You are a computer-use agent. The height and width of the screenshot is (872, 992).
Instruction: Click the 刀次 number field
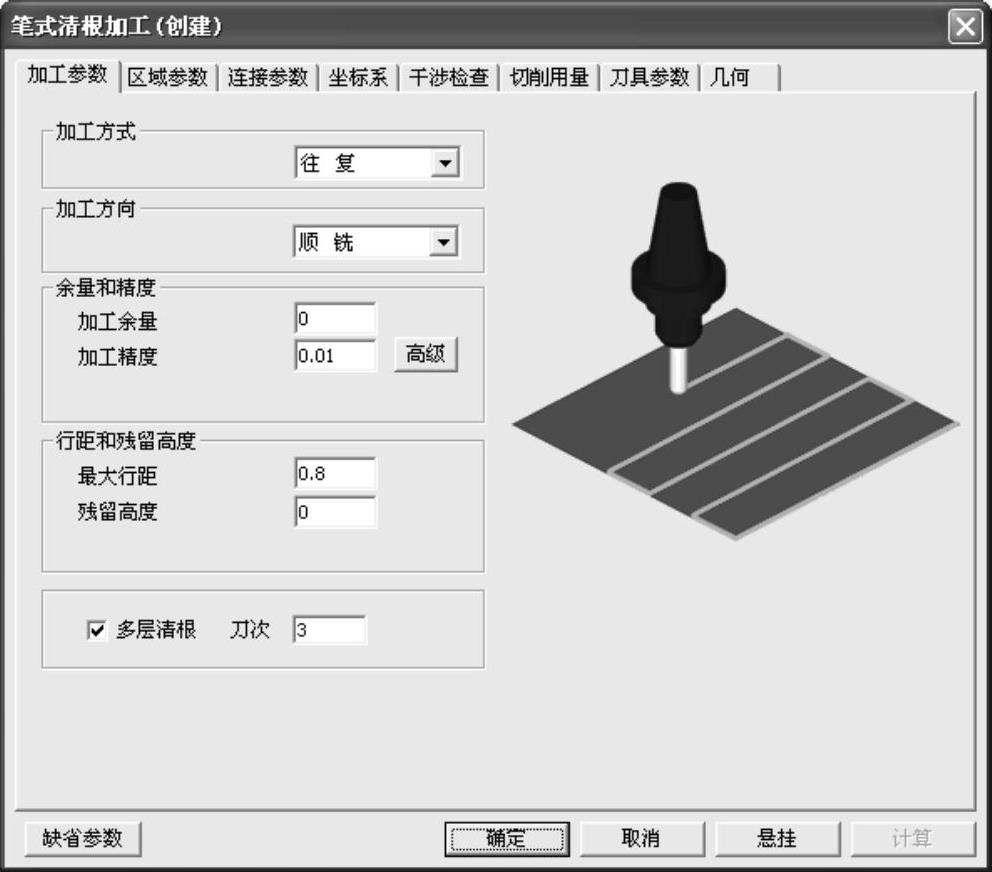330,631
